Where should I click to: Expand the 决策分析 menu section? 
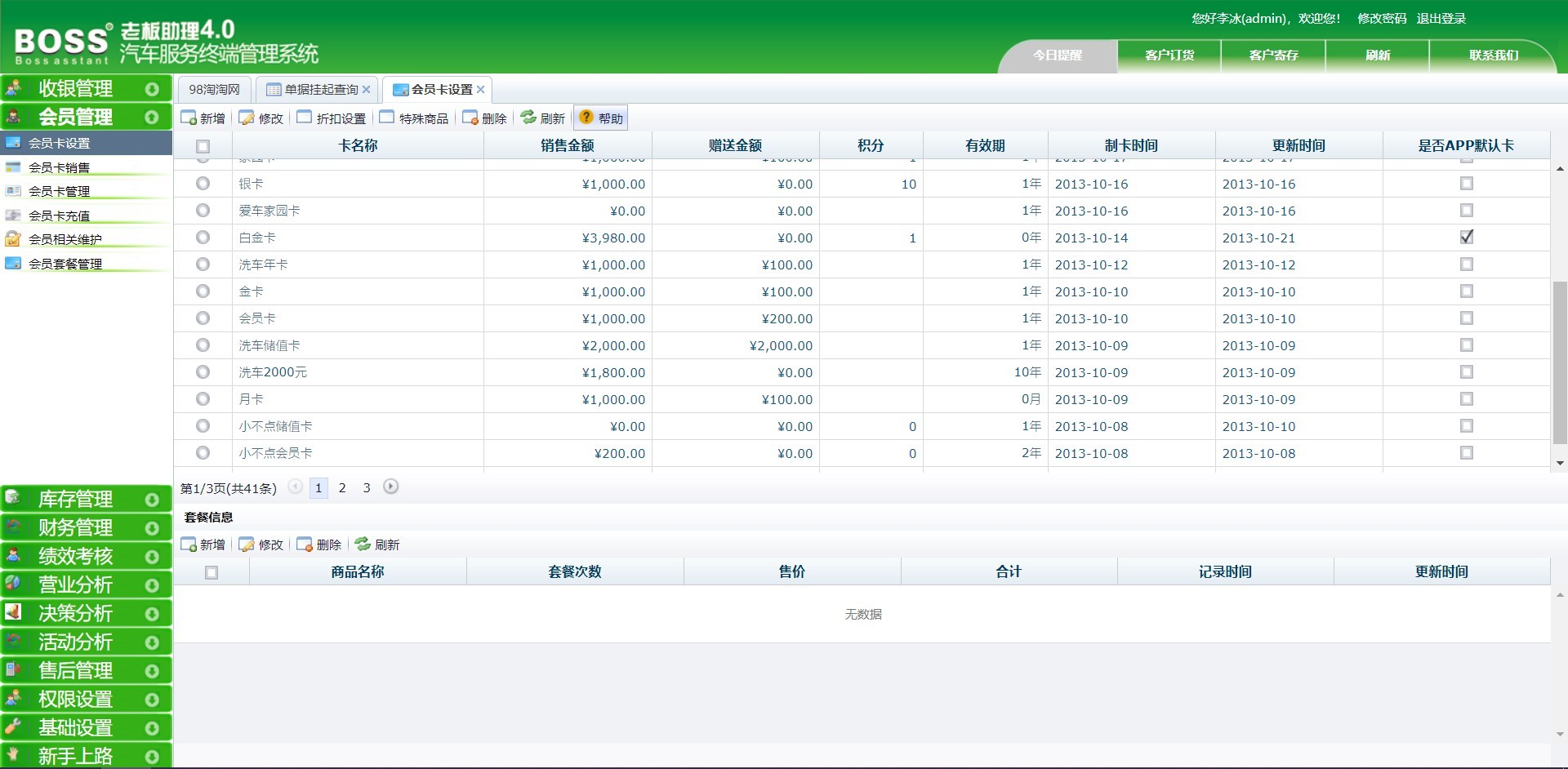pos(86,613)
